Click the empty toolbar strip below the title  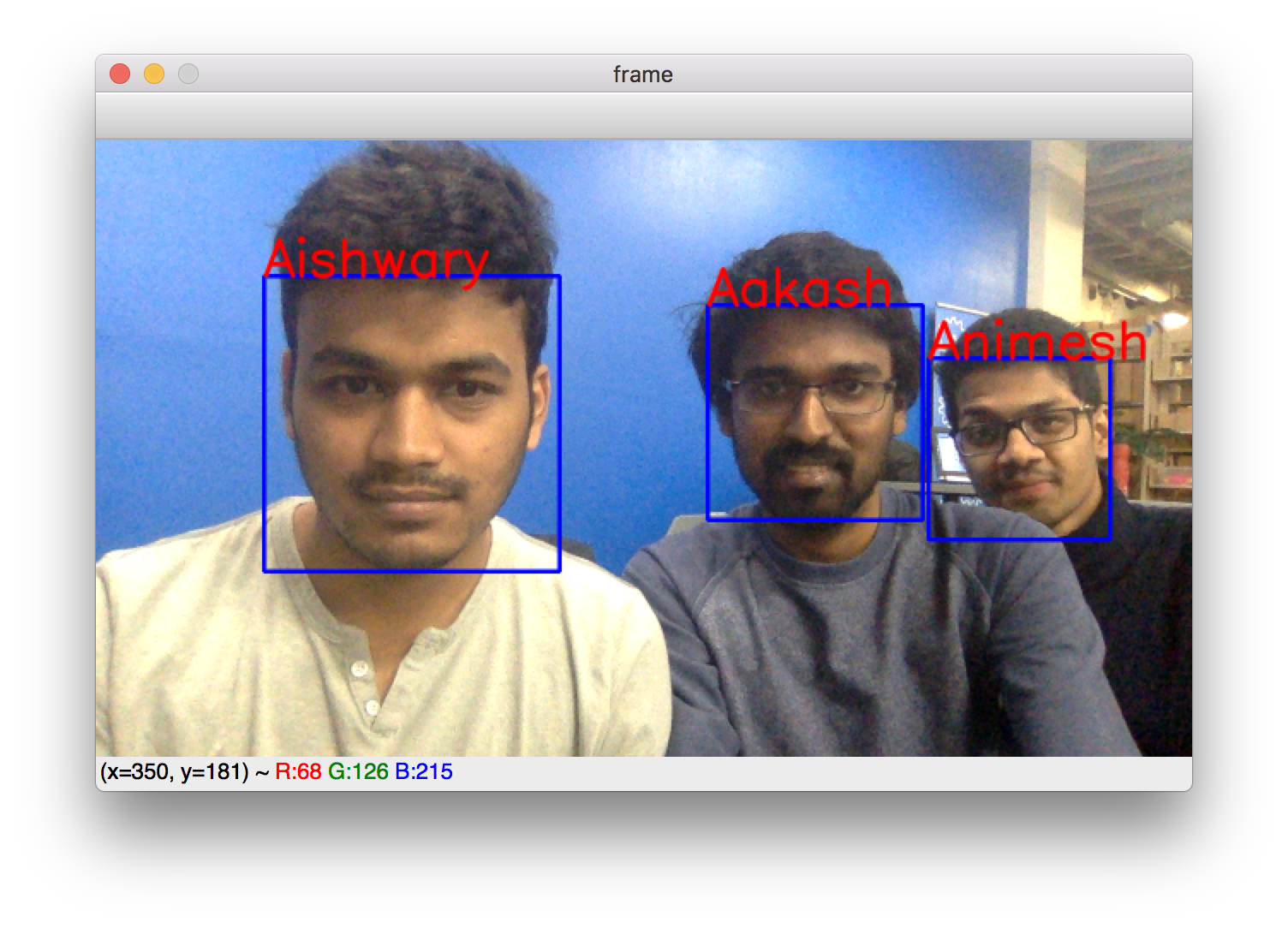pos(642,116)
